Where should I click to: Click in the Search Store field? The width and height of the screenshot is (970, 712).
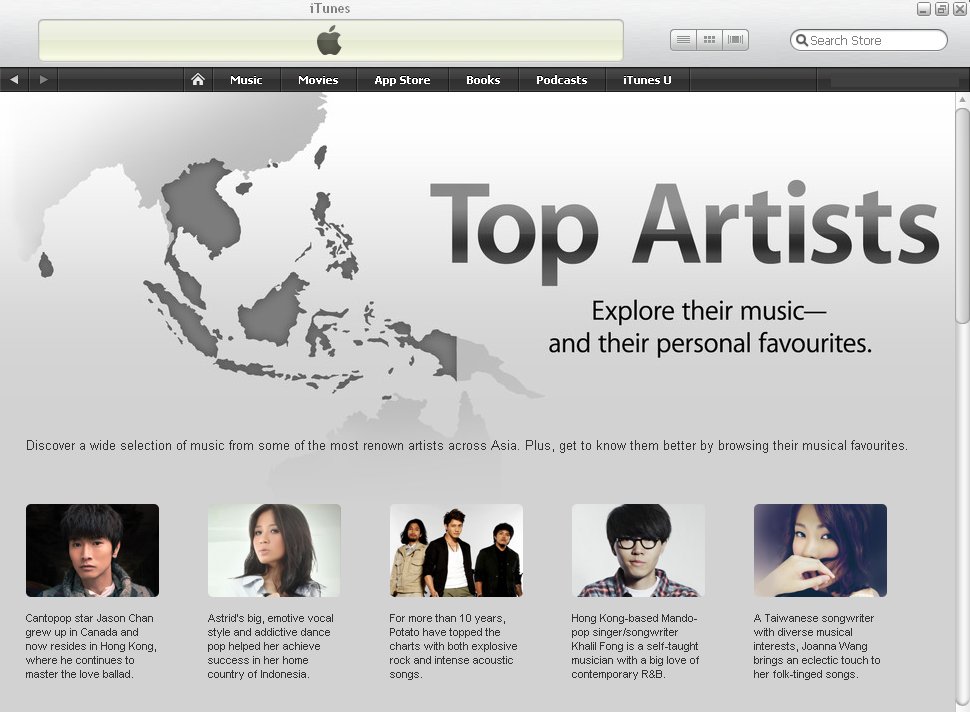coord(874,41)
